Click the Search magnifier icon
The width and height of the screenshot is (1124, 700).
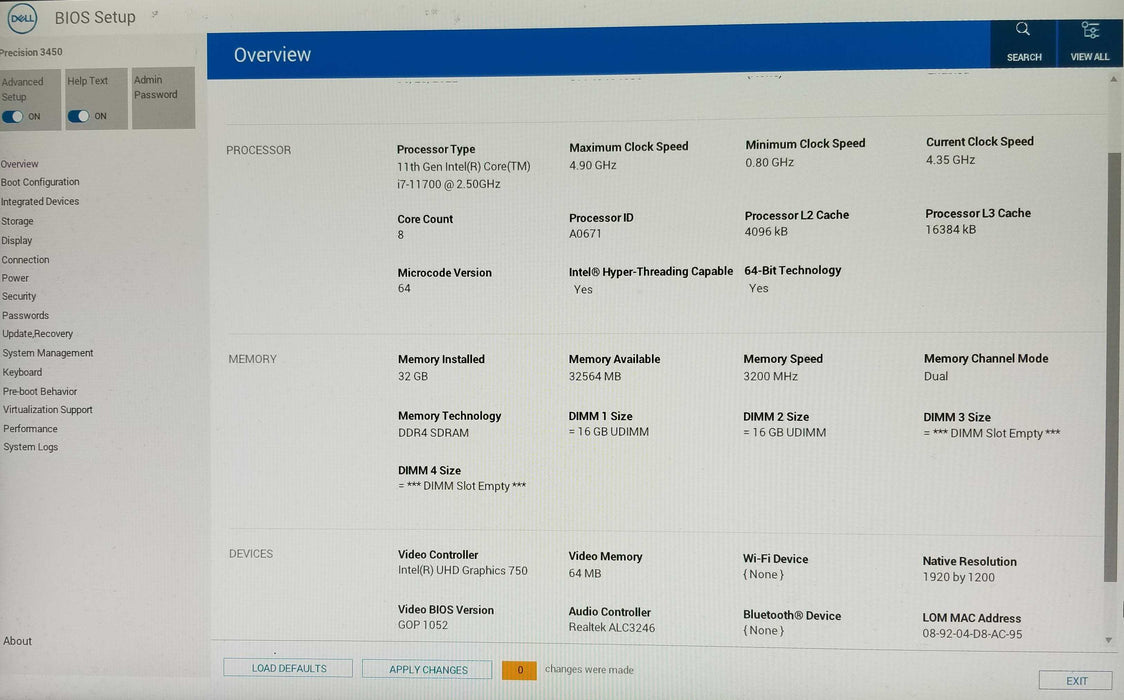[x=1023, y=30]
